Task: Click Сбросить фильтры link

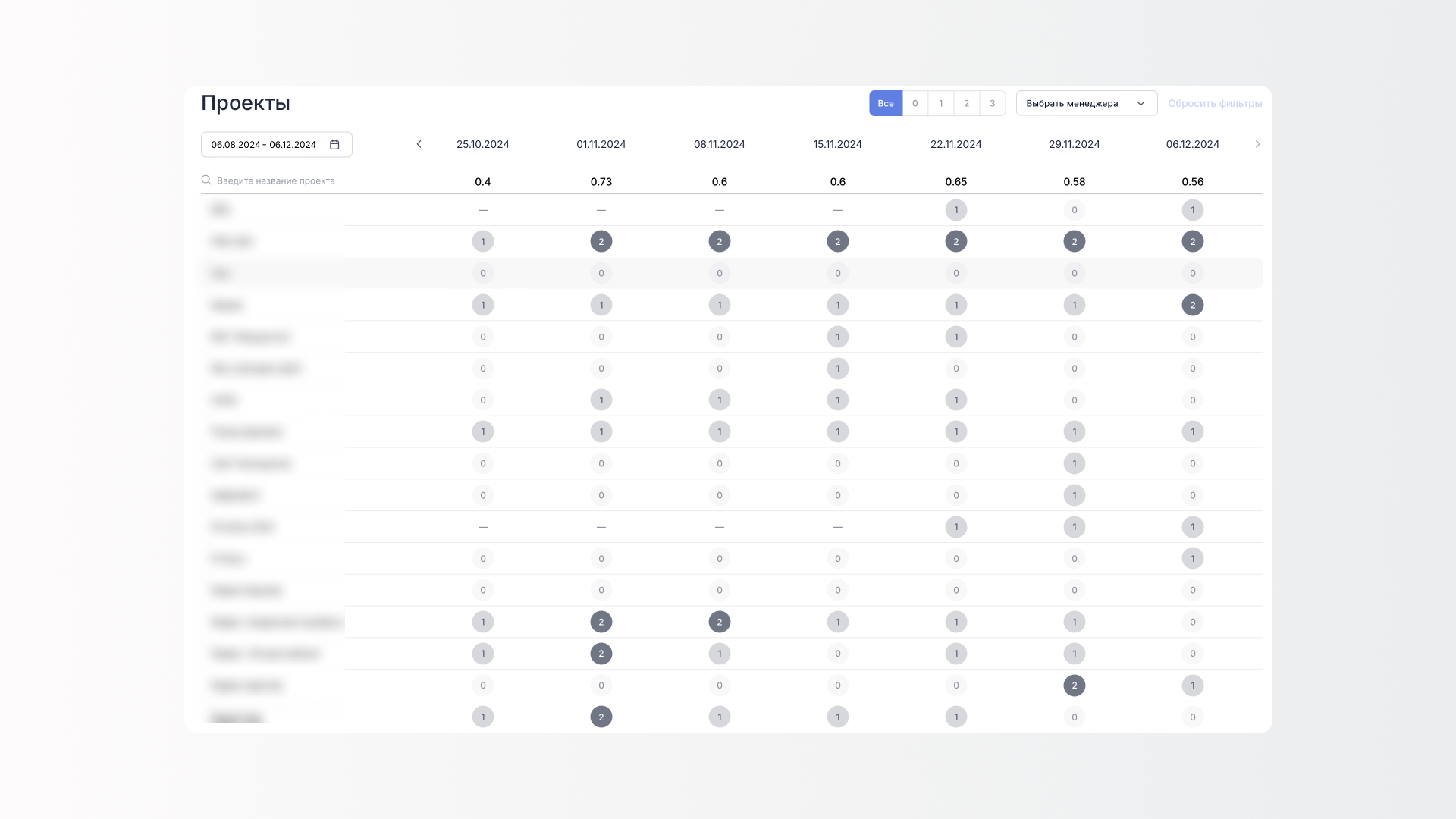Action: click(1214, 104)
